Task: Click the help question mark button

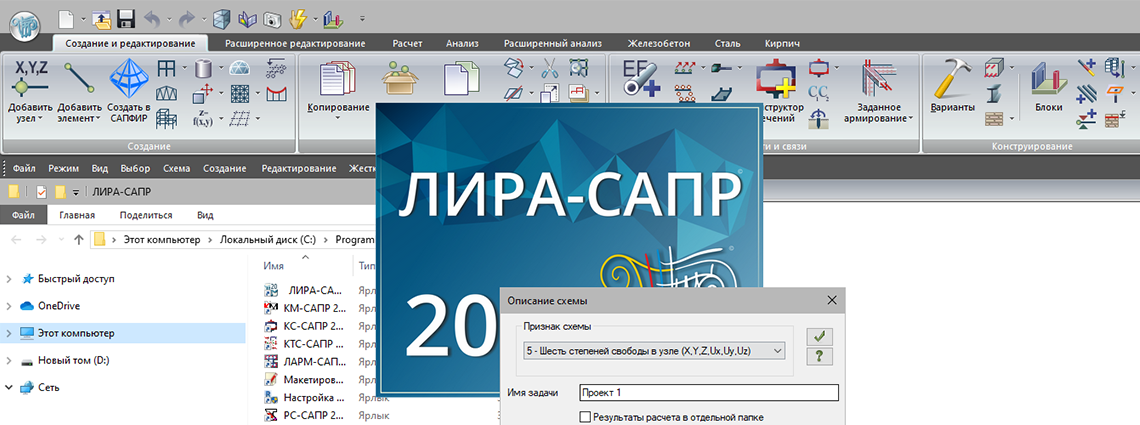Action: coord(820,357)
